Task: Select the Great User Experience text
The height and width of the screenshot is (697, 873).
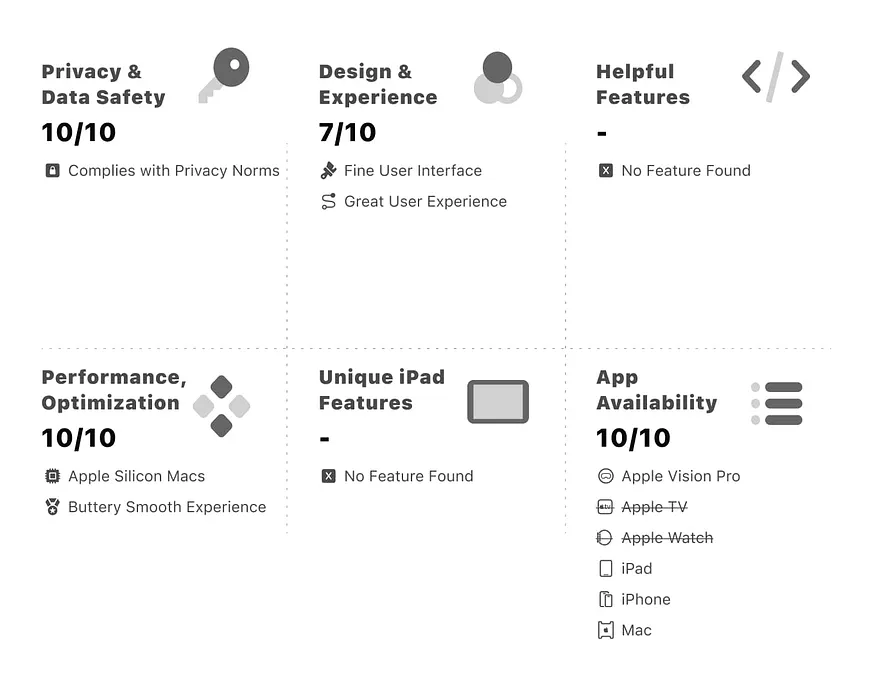Action: point(425,202)
